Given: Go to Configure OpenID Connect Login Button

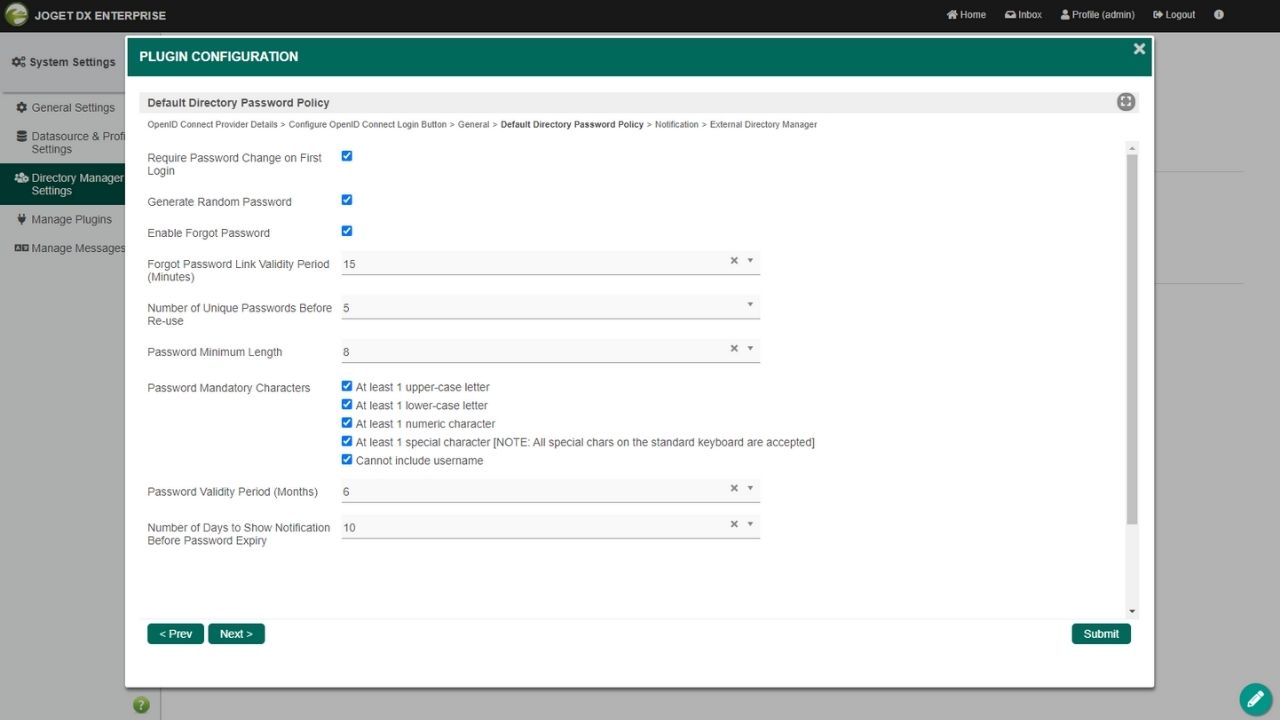Looking at the screenshot, I should click(x=367, y=125).
